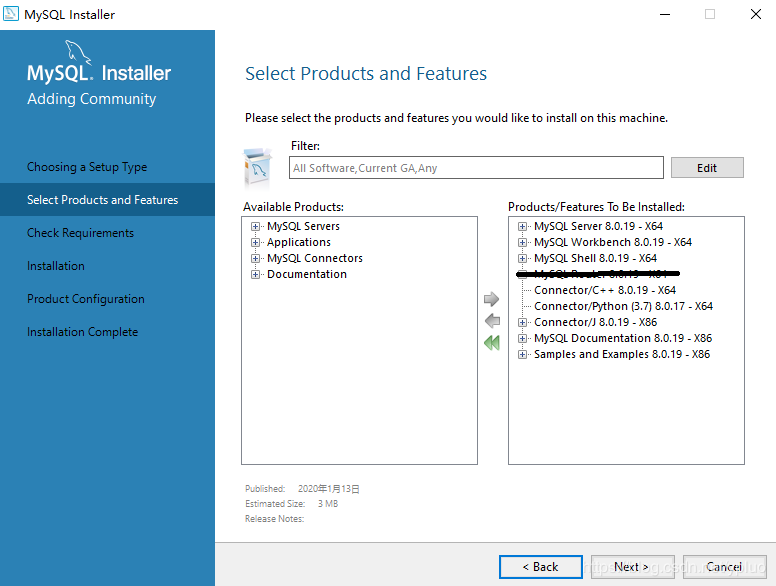Click the Release Notes label
The height and width of the screenshot is (586, 776).
coord(275,519)
